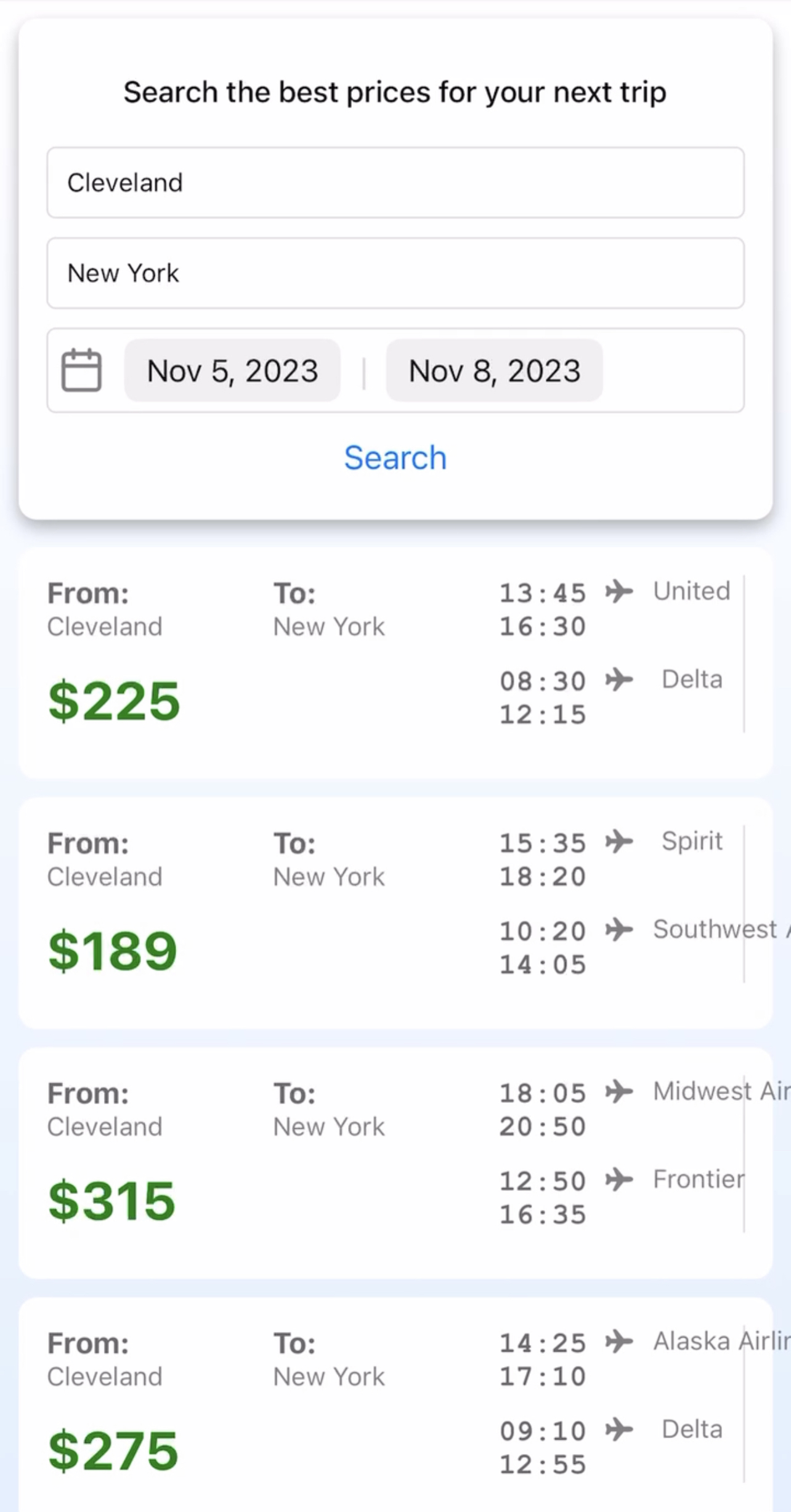Click the airplane icon next to Spirit
Image resolution: width=791 pixels, height=1512 pixels.
click(619, 842)
